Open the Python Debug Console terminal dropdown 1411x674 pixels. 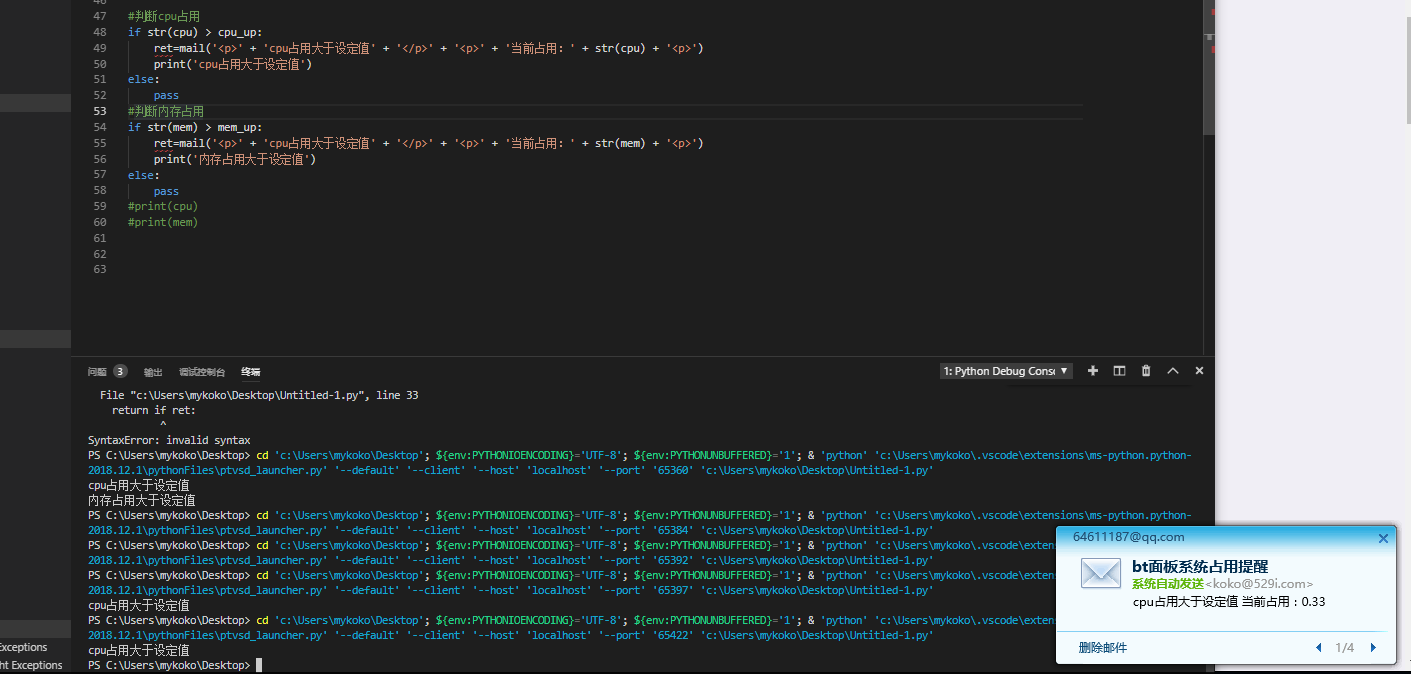1006,371
